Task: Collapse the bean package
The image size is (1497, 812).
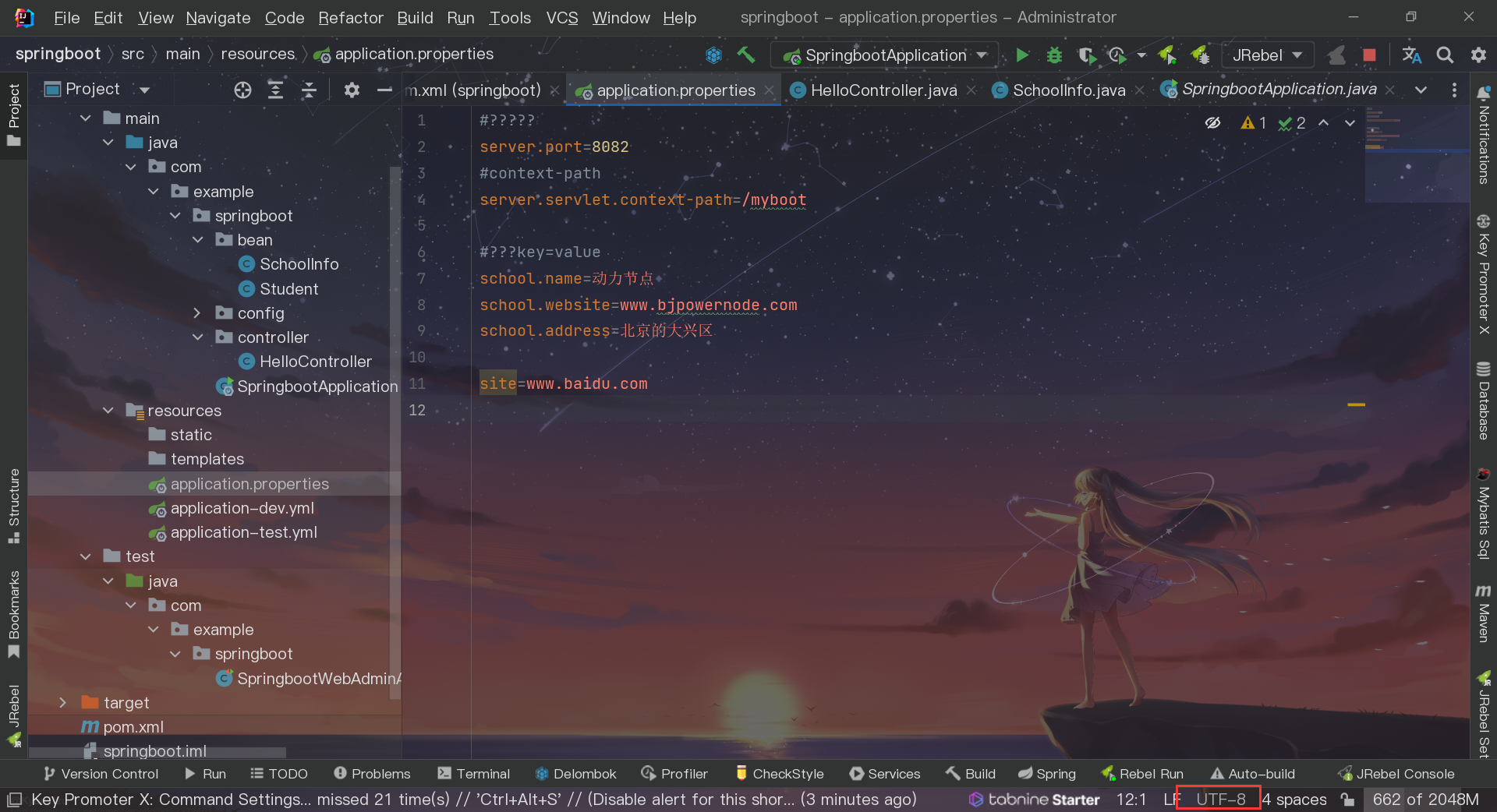Action: coord(198,240)
